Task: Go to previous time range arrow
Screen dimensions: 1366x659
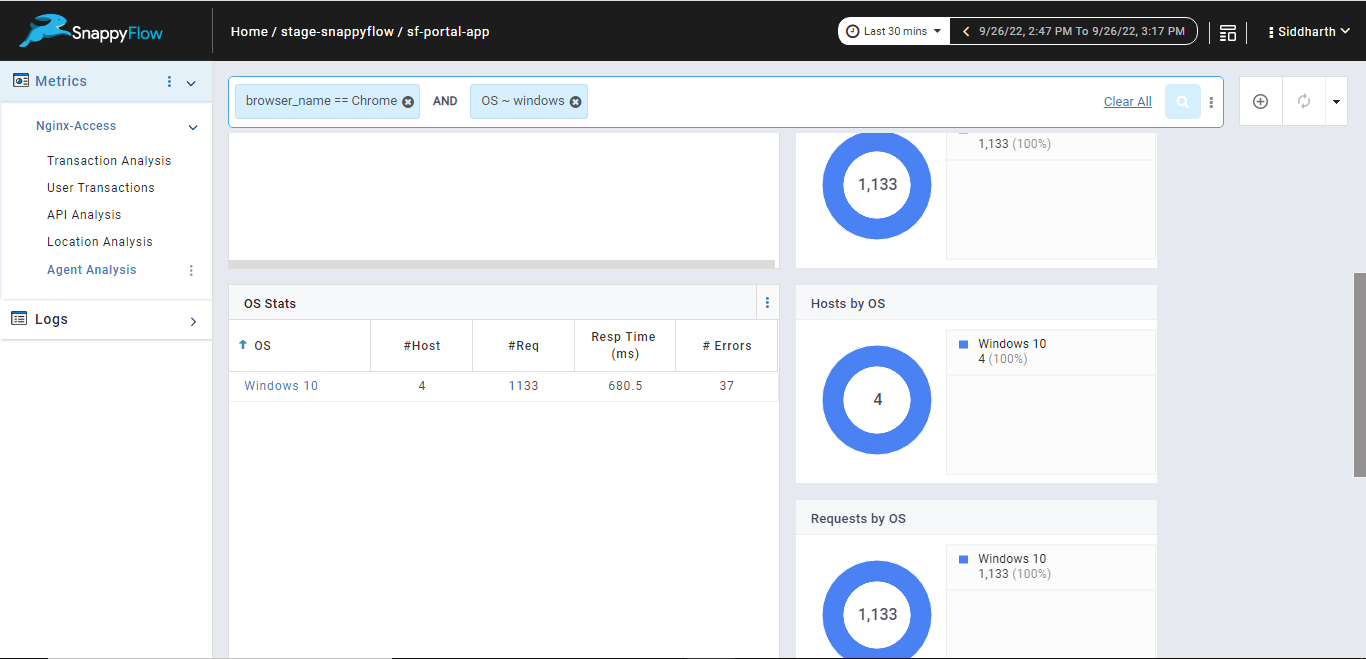Action: pyautogui.click(x=966, y=31)
